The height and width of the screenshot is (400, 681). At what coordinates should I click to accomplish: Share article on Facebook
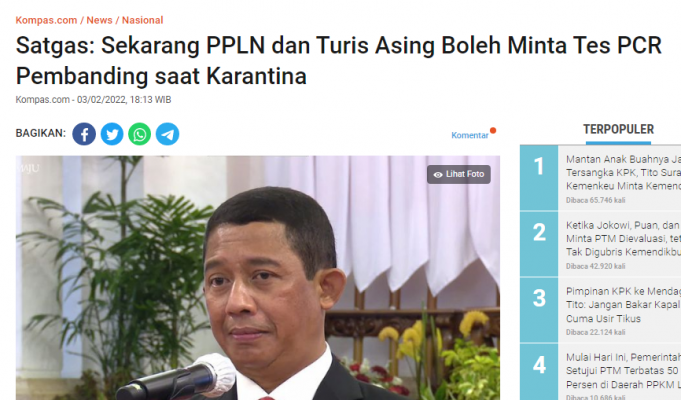click(x=84, y=134)
